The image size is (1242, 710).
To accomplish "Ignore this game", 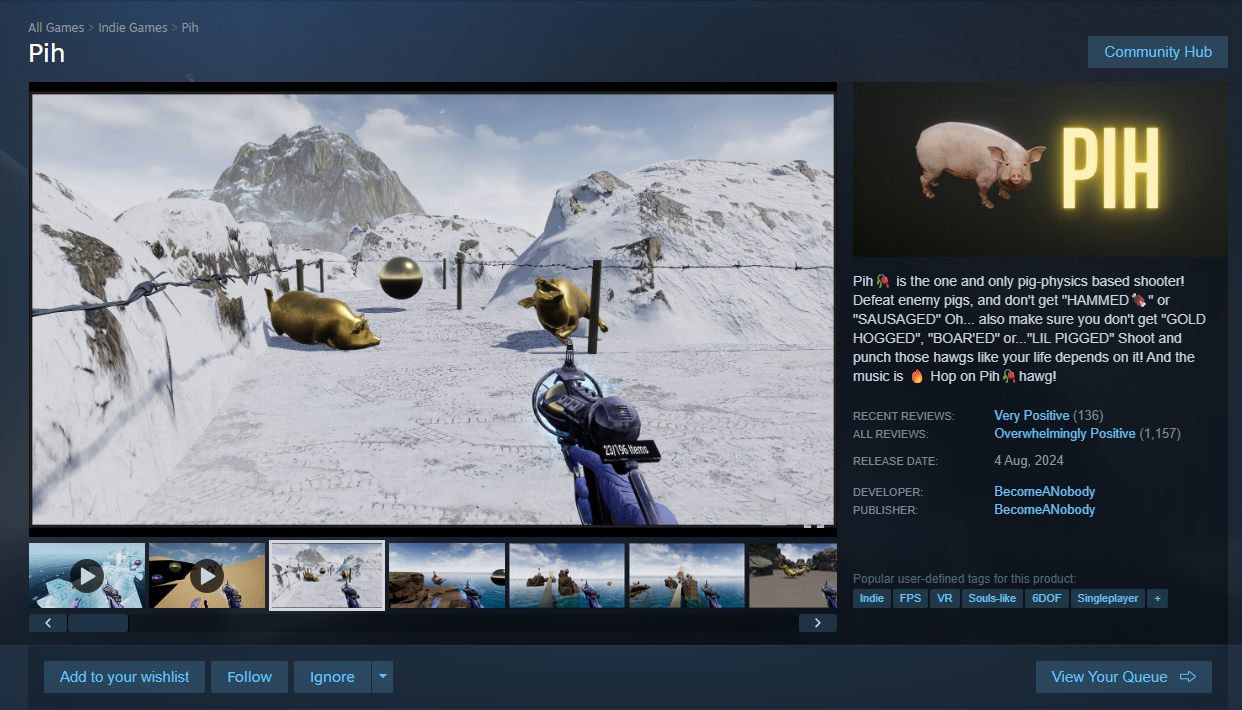I will [x=332, y=677].
